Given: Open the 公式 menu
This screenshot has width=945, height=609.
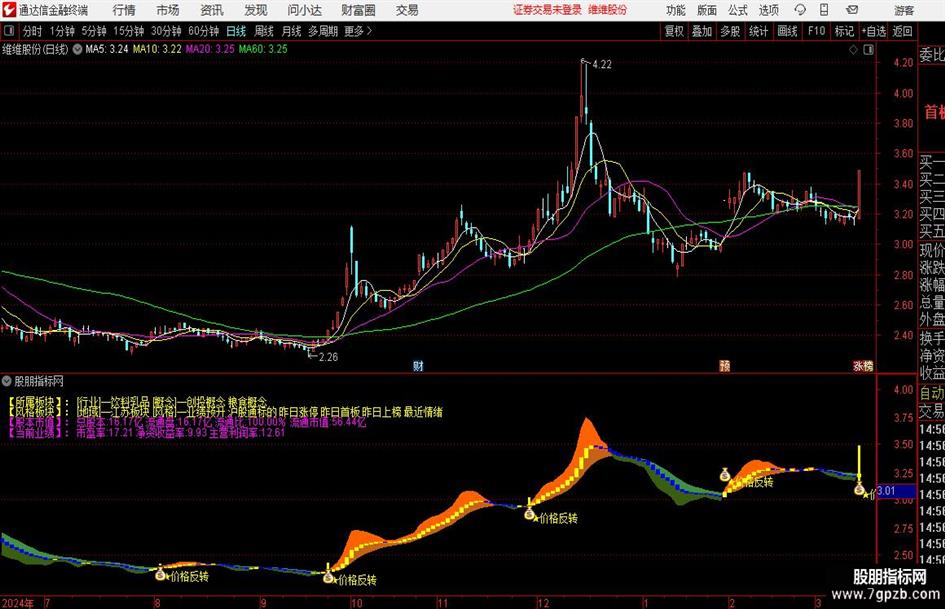Looking at the screenshot, I should pyautogui.click(x=738, y=10).
